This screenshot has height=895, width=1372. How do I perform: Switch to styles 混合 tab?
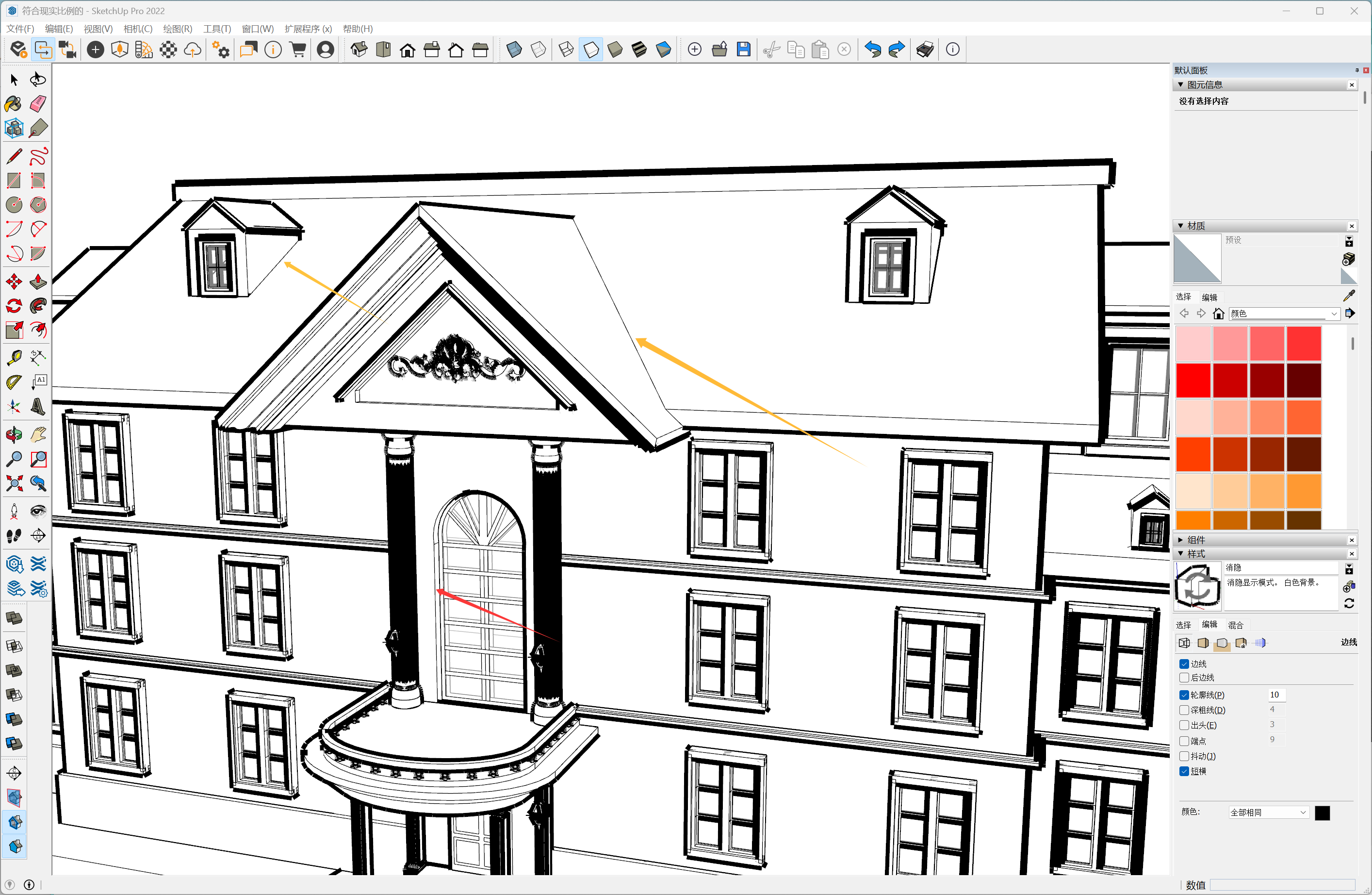click(1235, 625)
